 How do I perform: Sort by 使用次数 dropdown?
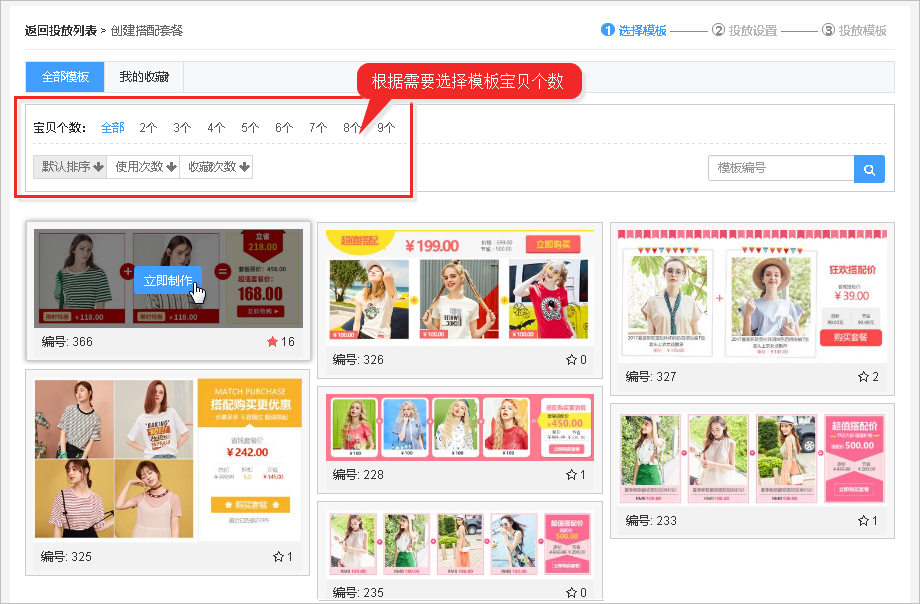pyautogui.click(x=143, y=167)
